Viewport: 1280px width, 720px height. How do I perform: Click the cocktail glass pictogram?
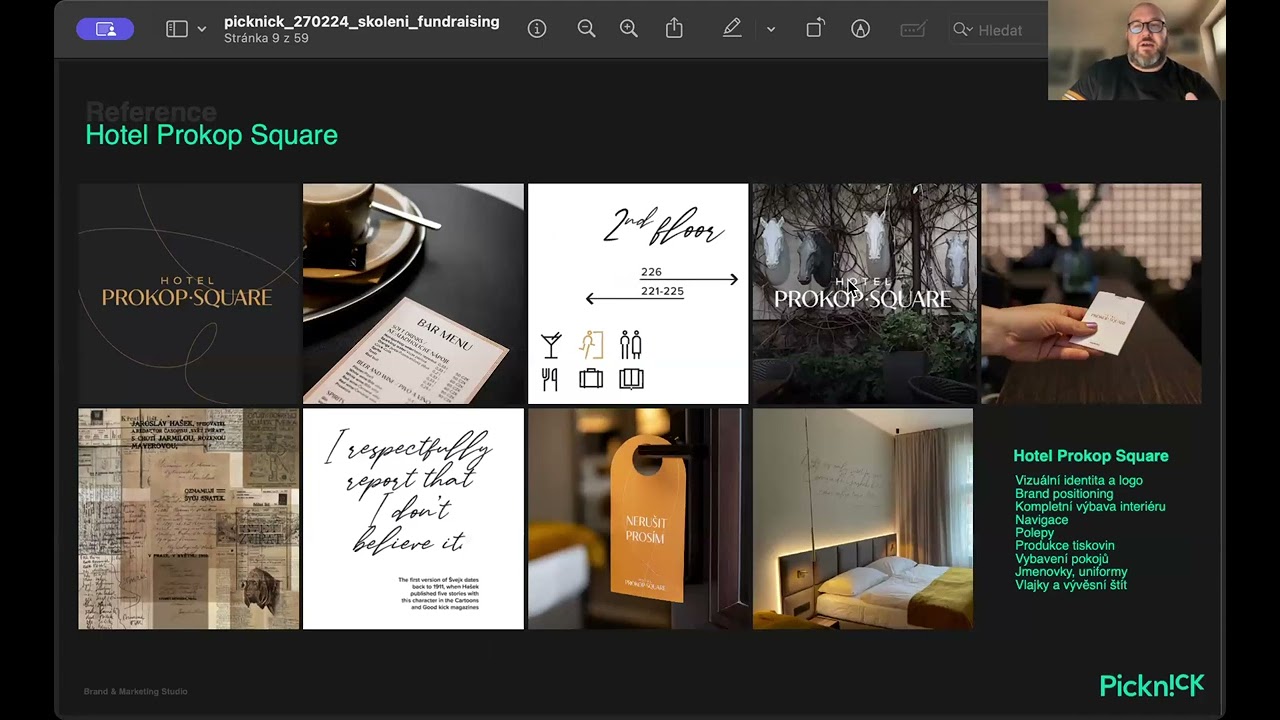point(551,345)
